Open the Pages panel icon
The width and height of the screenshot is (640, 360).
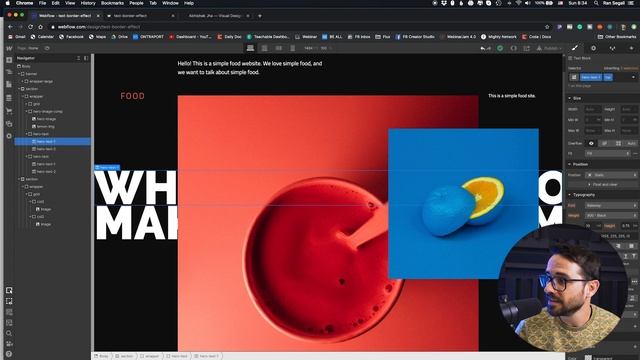click(x=9, y=84)
